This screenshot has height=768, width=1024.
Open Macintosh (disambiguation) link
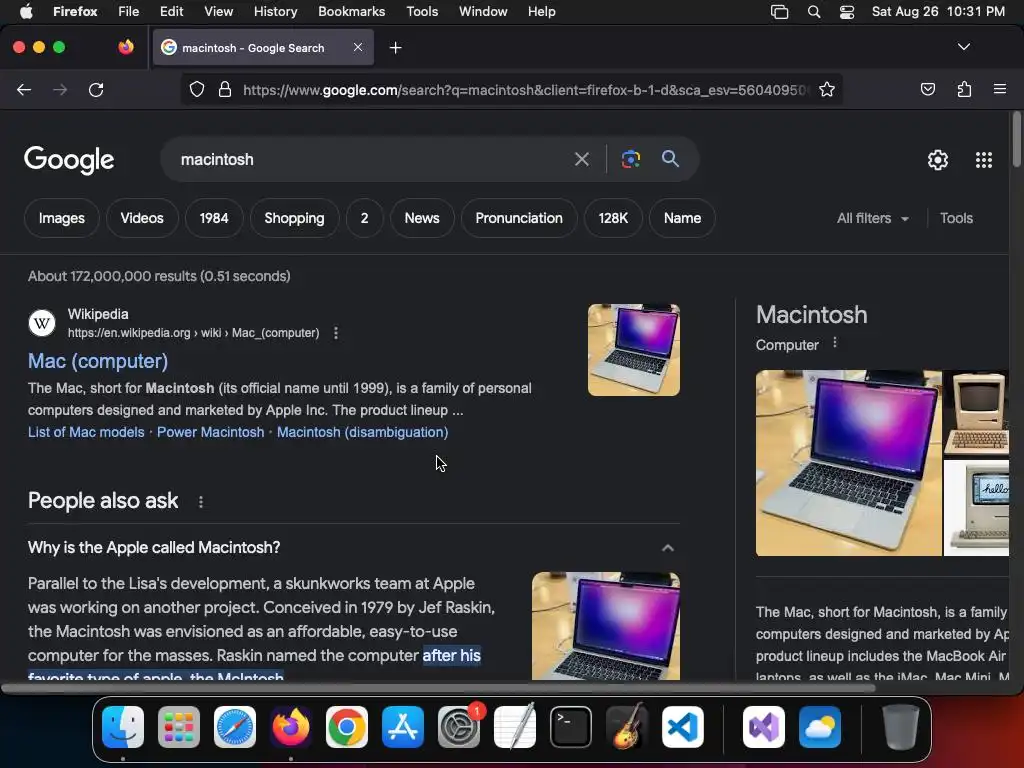coord(362,432)
